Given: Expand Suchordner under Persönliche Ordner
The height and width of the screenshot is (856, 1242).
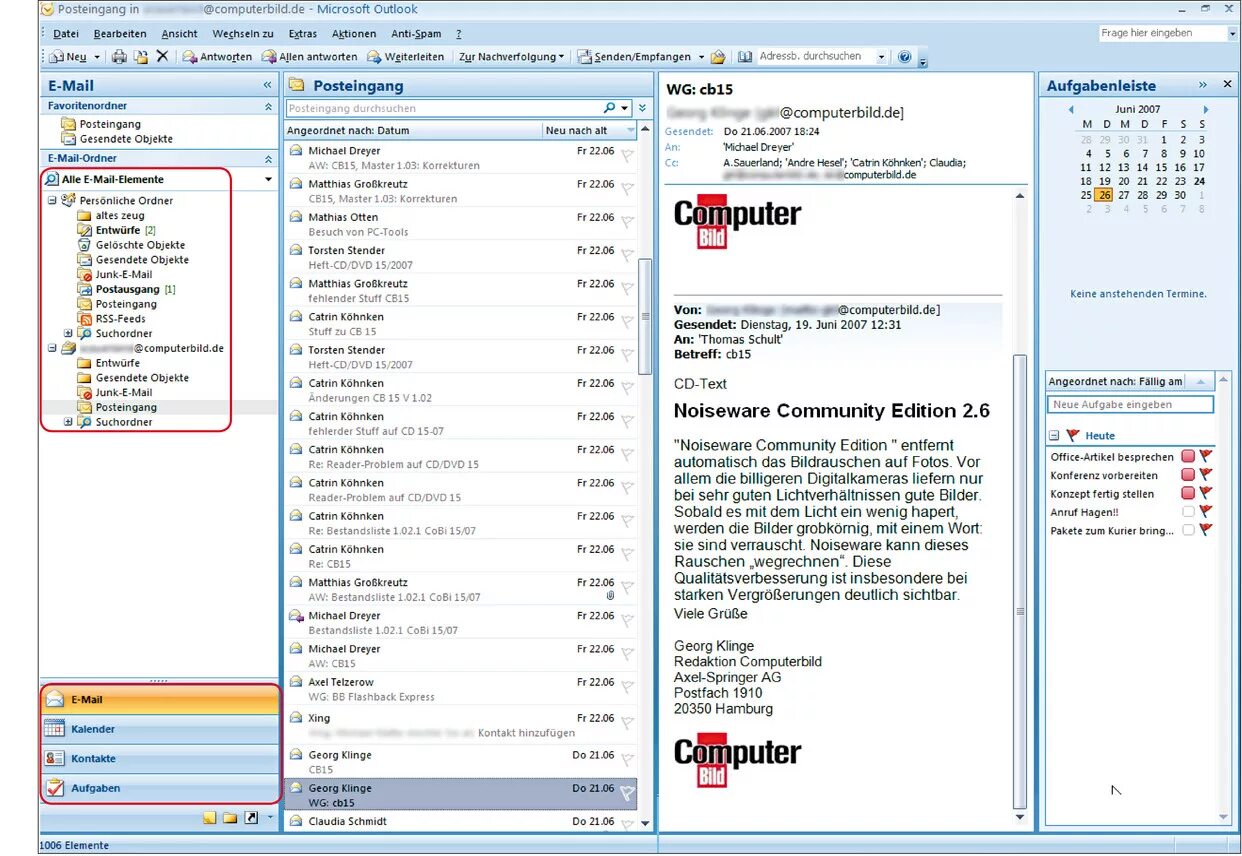Looking at the screenshot, I should [68, 333].
